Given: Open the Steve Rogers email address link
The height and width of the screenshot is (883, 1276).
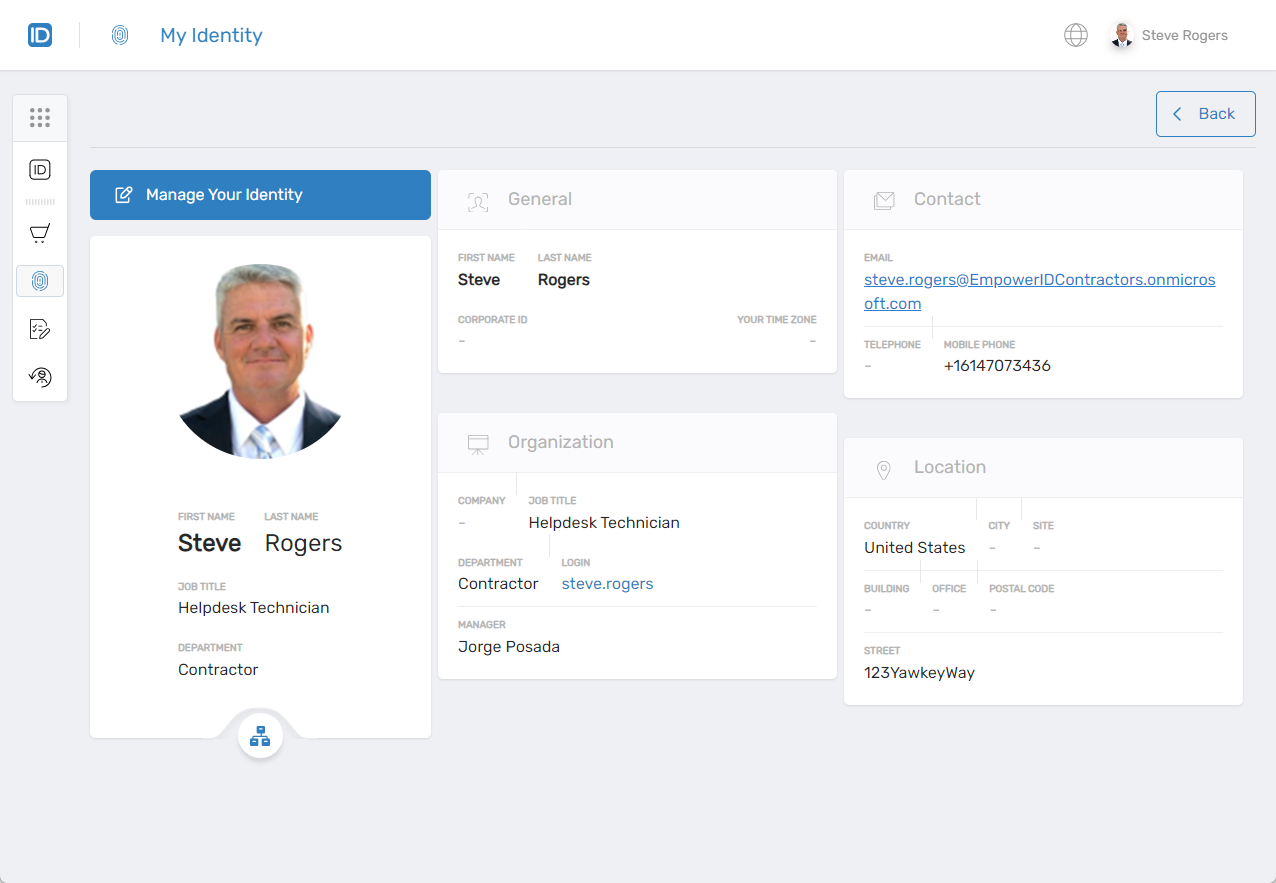Looking at the screenshot, I should pos(1039,291).
